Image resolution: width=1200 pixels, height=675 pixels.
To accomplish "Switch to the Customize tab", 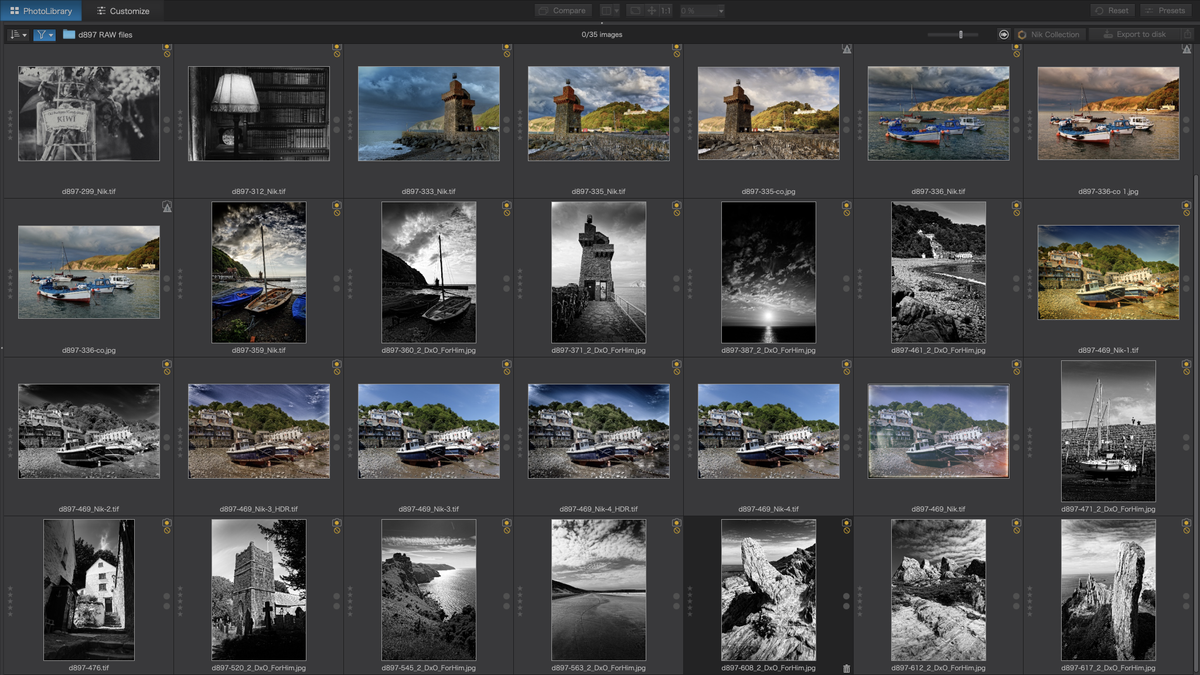I will click(x=123, y=11).
